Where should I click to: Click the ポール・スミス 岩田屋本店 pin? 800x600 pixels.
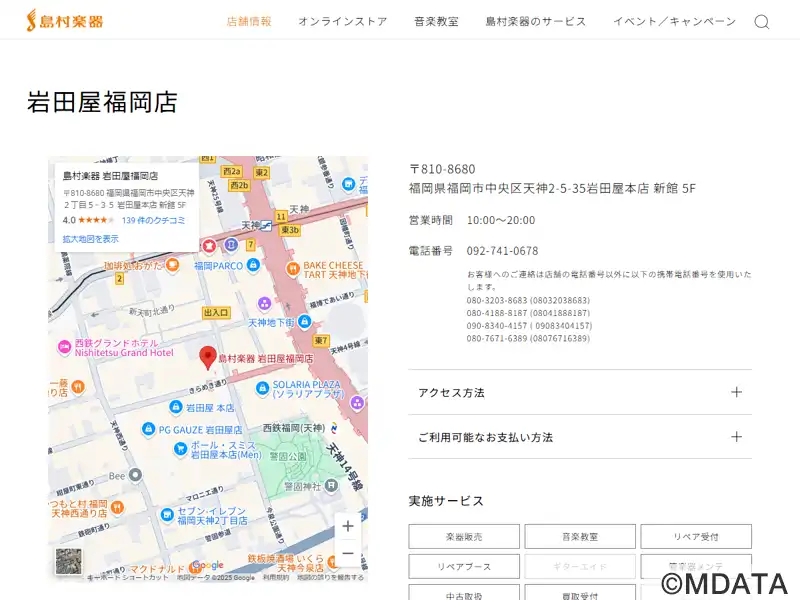click(x=180, y=448)
